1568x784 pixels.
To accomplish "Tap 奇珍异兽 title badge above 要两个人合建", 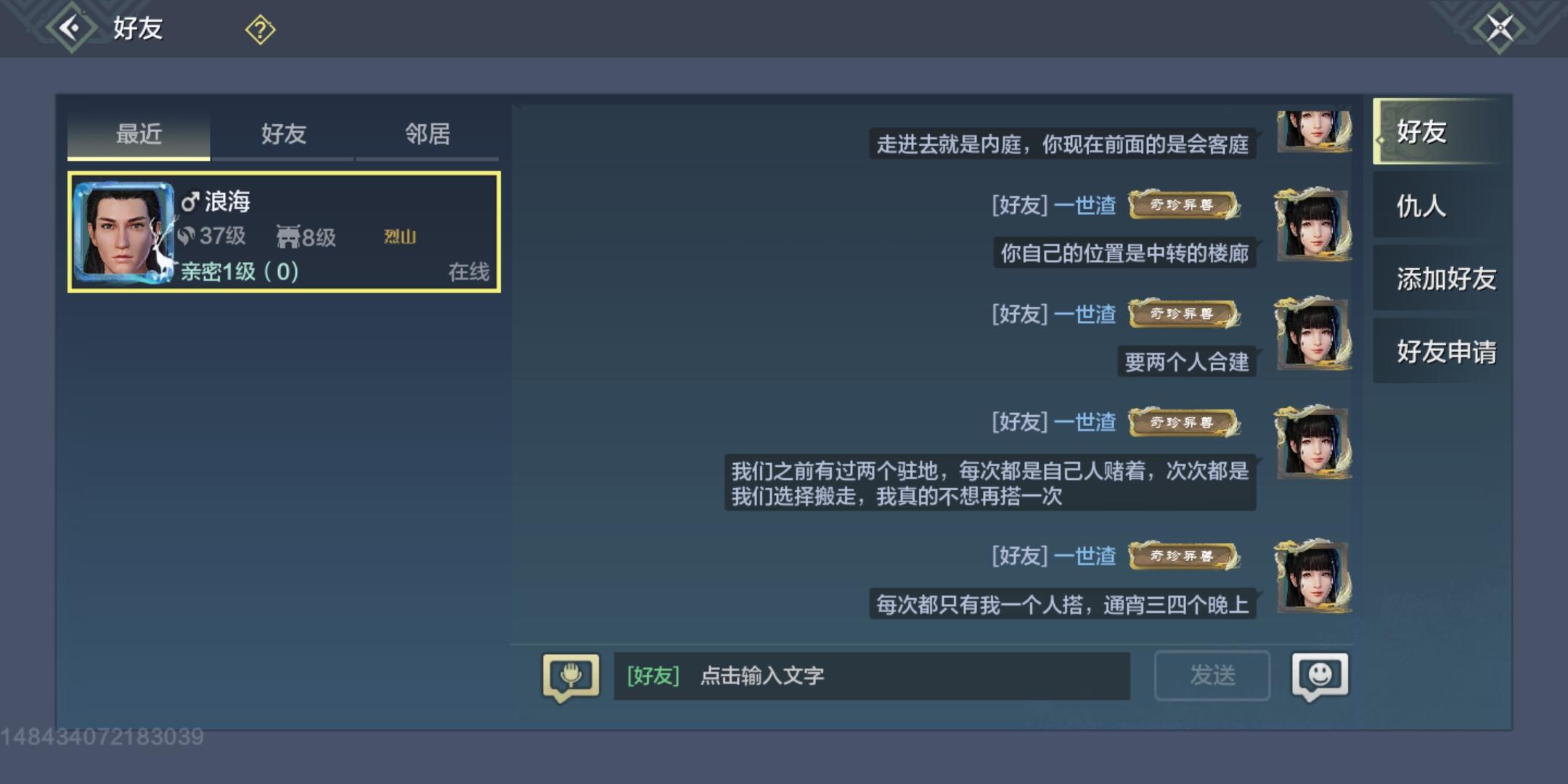I will click(1184, 314).
